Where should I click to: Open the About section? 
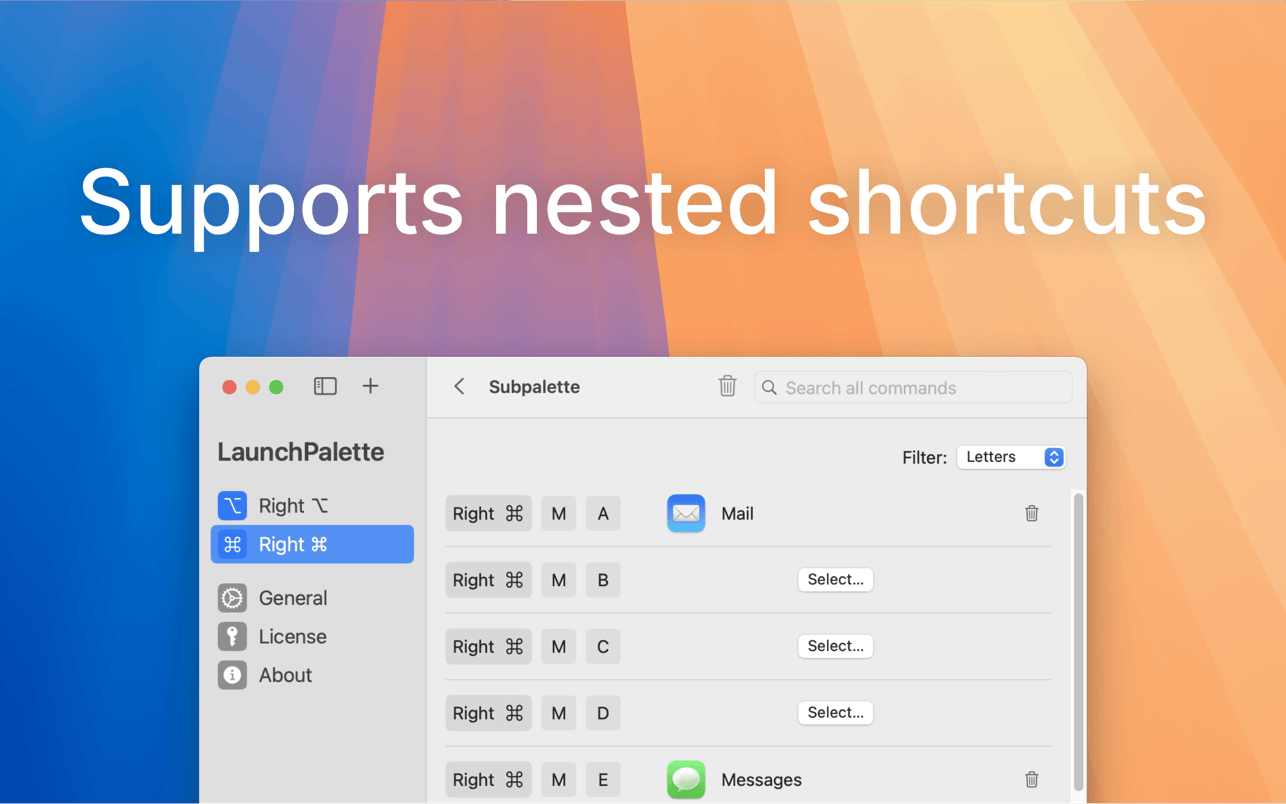[x=312, y=675]
